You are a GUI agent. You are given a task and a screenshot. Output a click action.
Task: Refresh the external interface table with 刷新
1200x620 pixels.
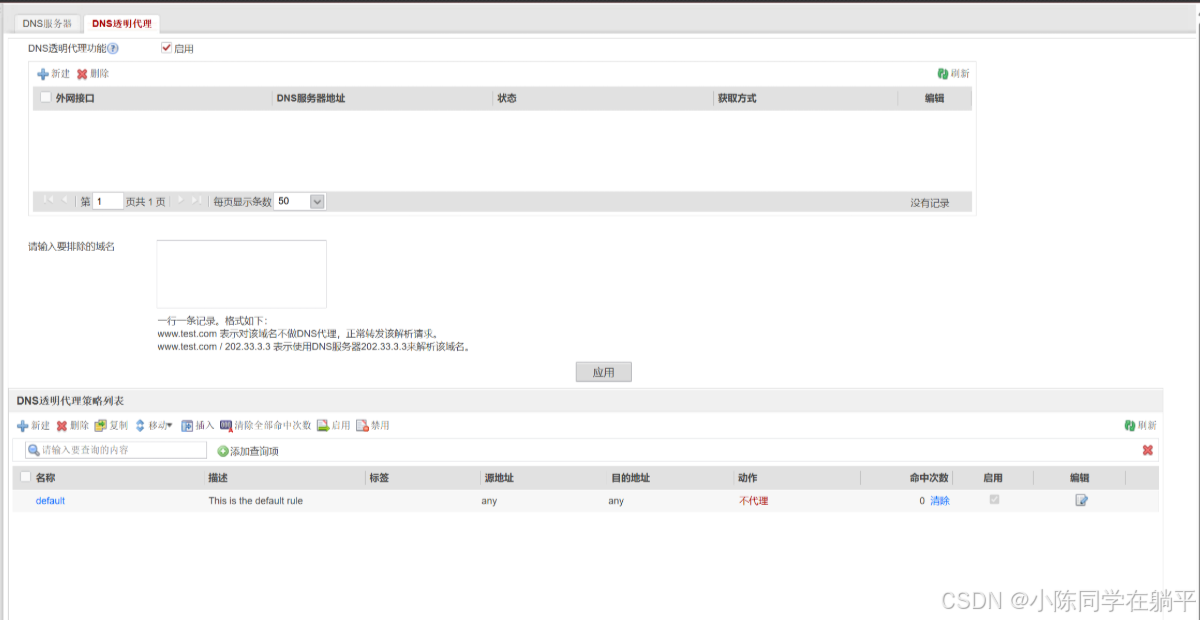point(953,74)
